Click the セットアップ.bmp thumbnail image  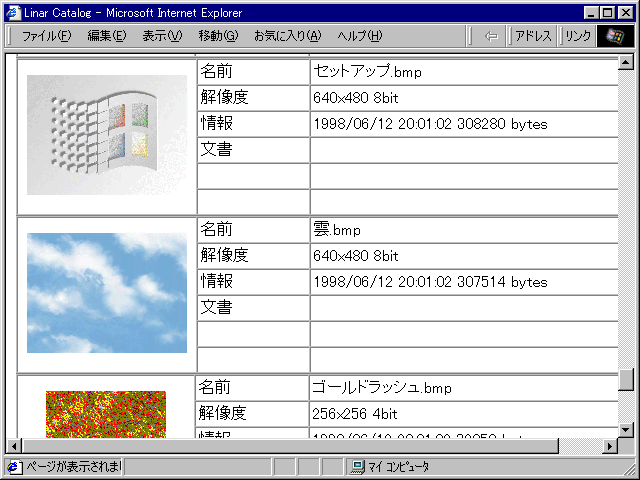[107, 135]
